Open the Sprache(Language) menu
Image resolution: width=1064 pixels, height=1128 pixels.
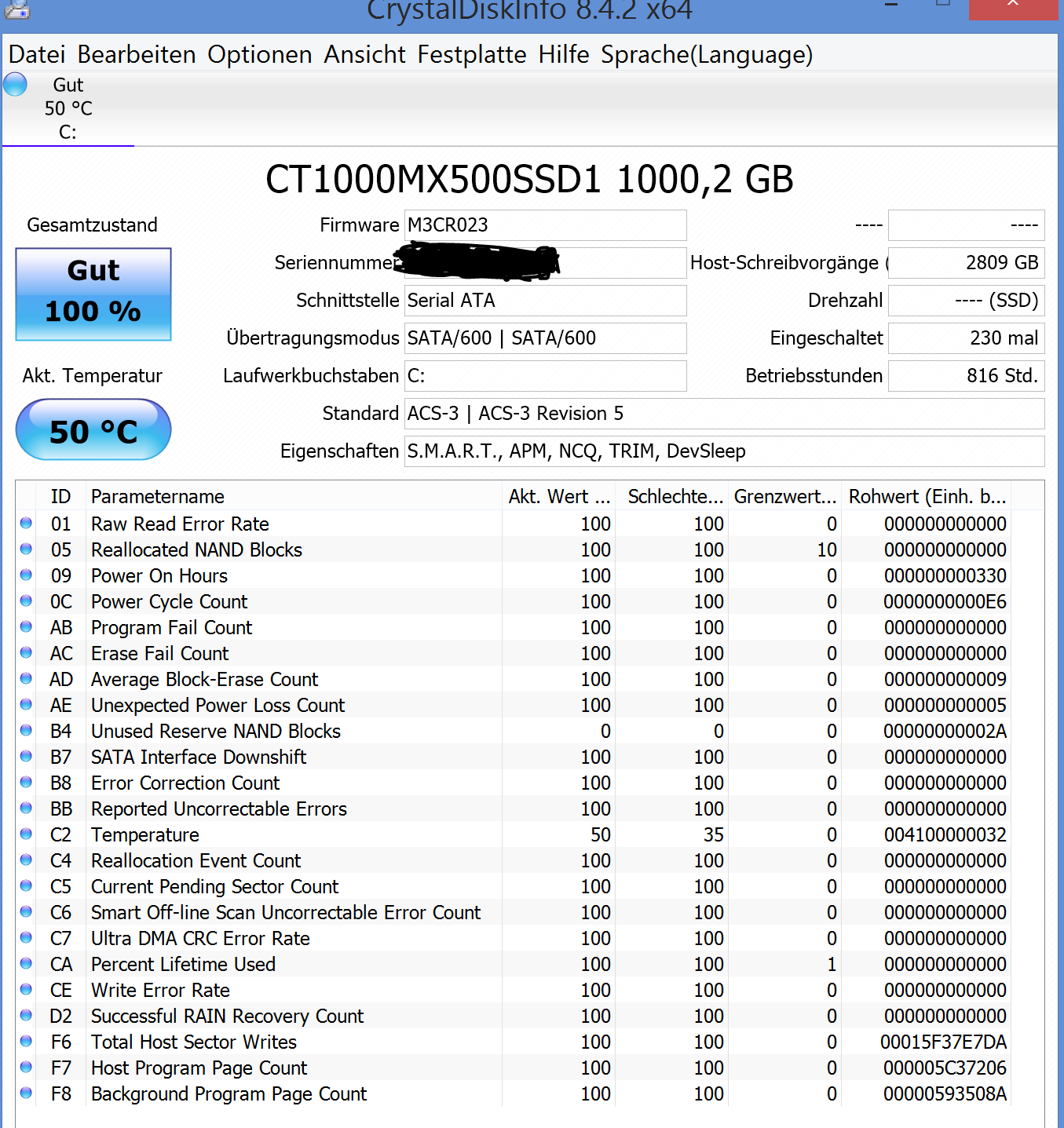click(707, 55)
